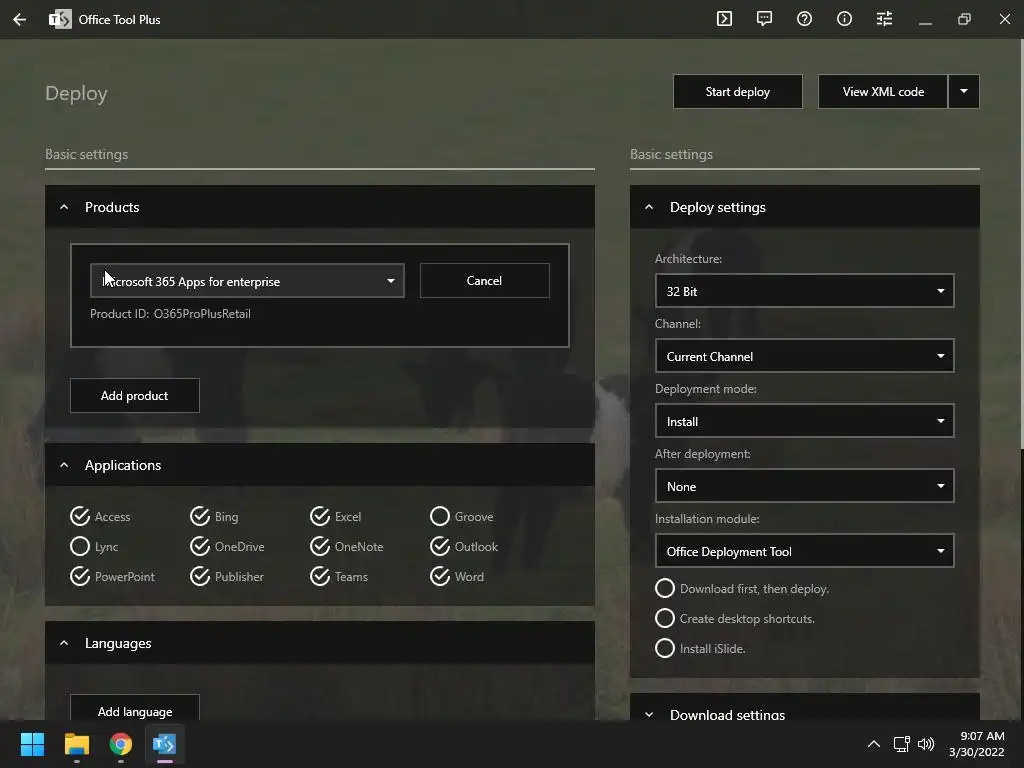Go back with the arrow icon
1024x768 pixels.
(20, 20)
